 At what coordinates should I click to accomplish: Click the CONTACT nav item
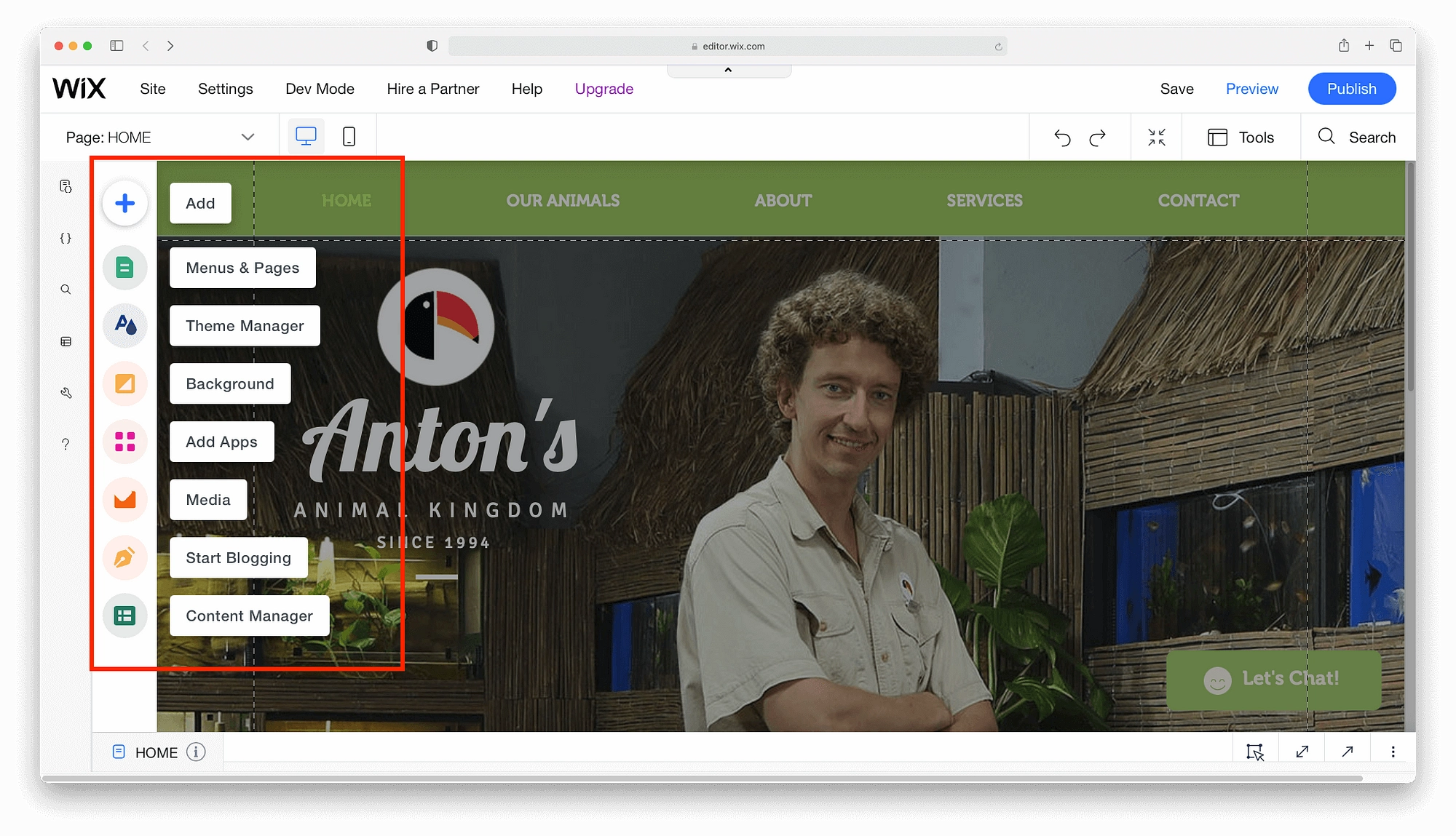point(1198,200)
